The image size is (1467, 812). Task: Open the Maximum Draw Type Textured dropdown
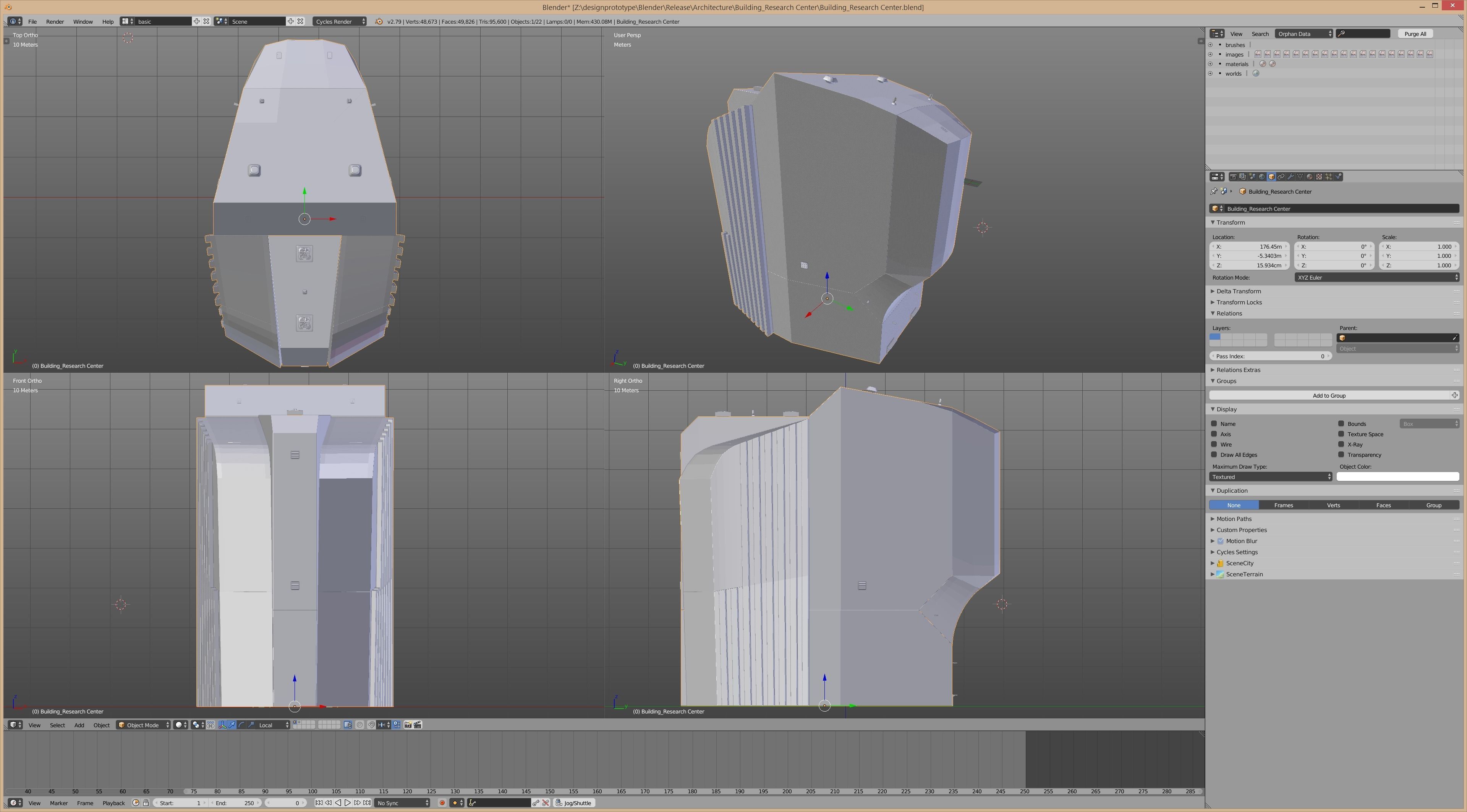tap(1271, 477)
